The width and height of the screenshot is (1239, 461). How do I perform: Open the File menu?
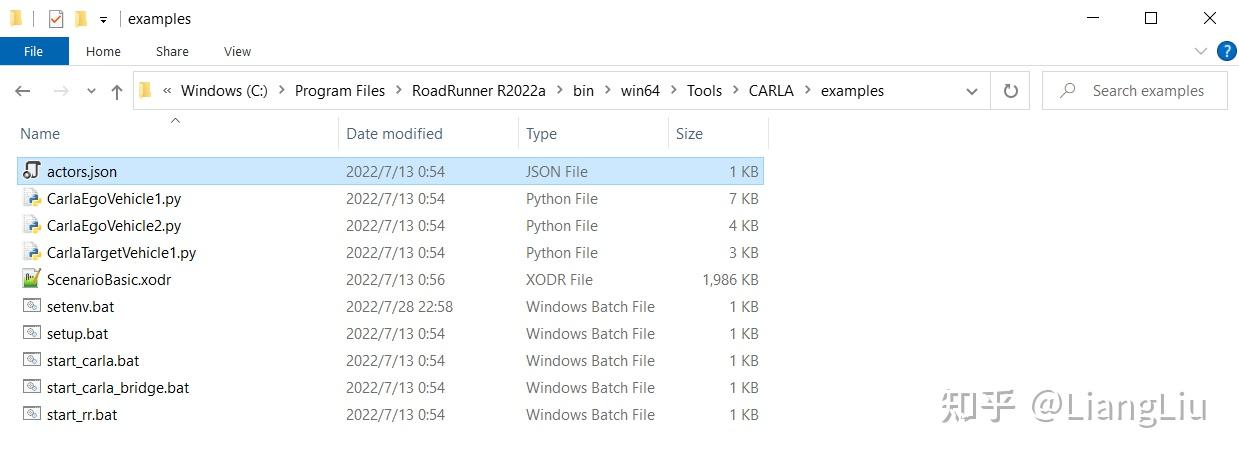(33, 51)
